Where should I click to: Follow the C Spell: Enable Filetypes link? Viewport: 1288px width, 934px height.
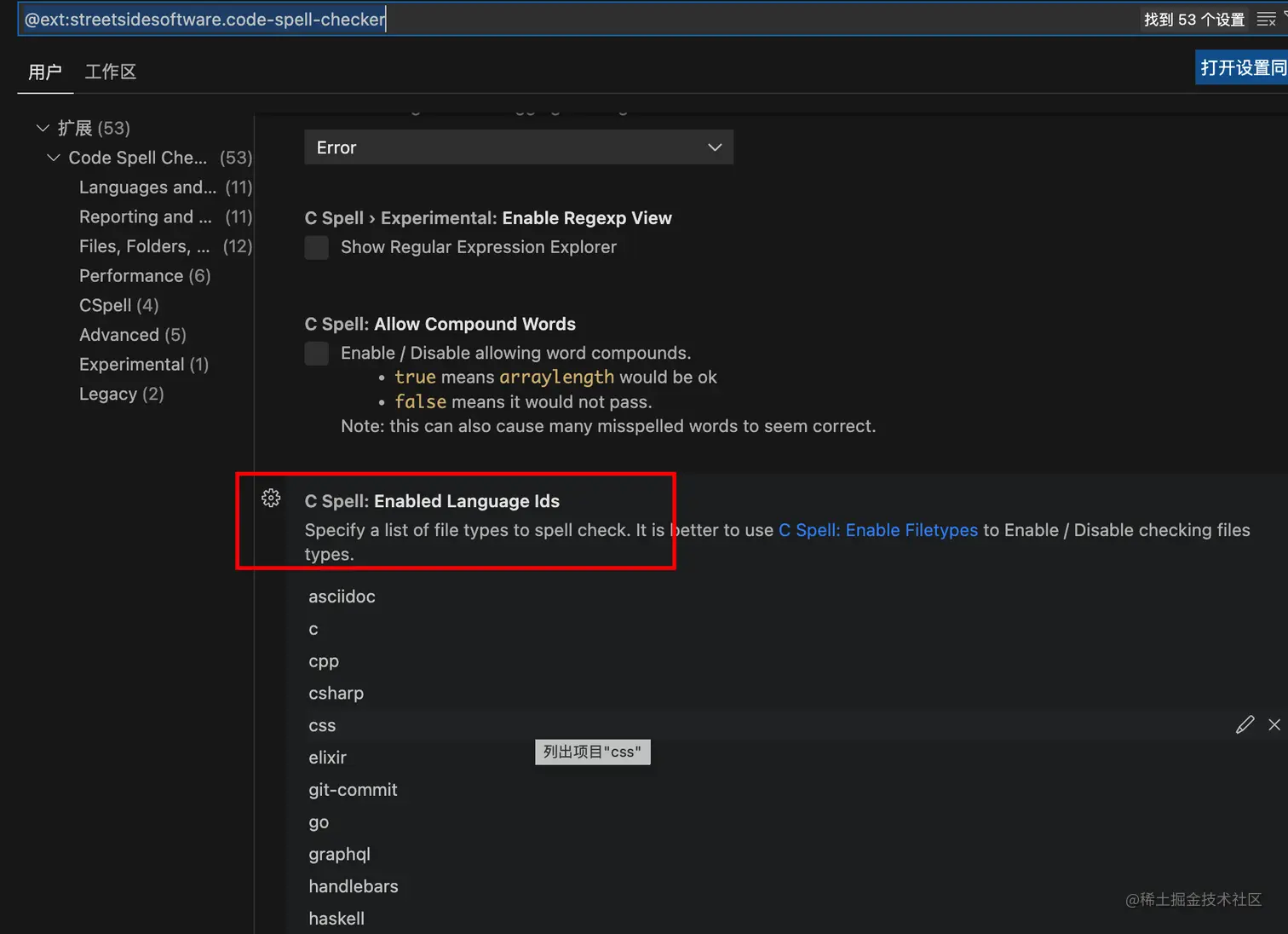click(878, 530)
